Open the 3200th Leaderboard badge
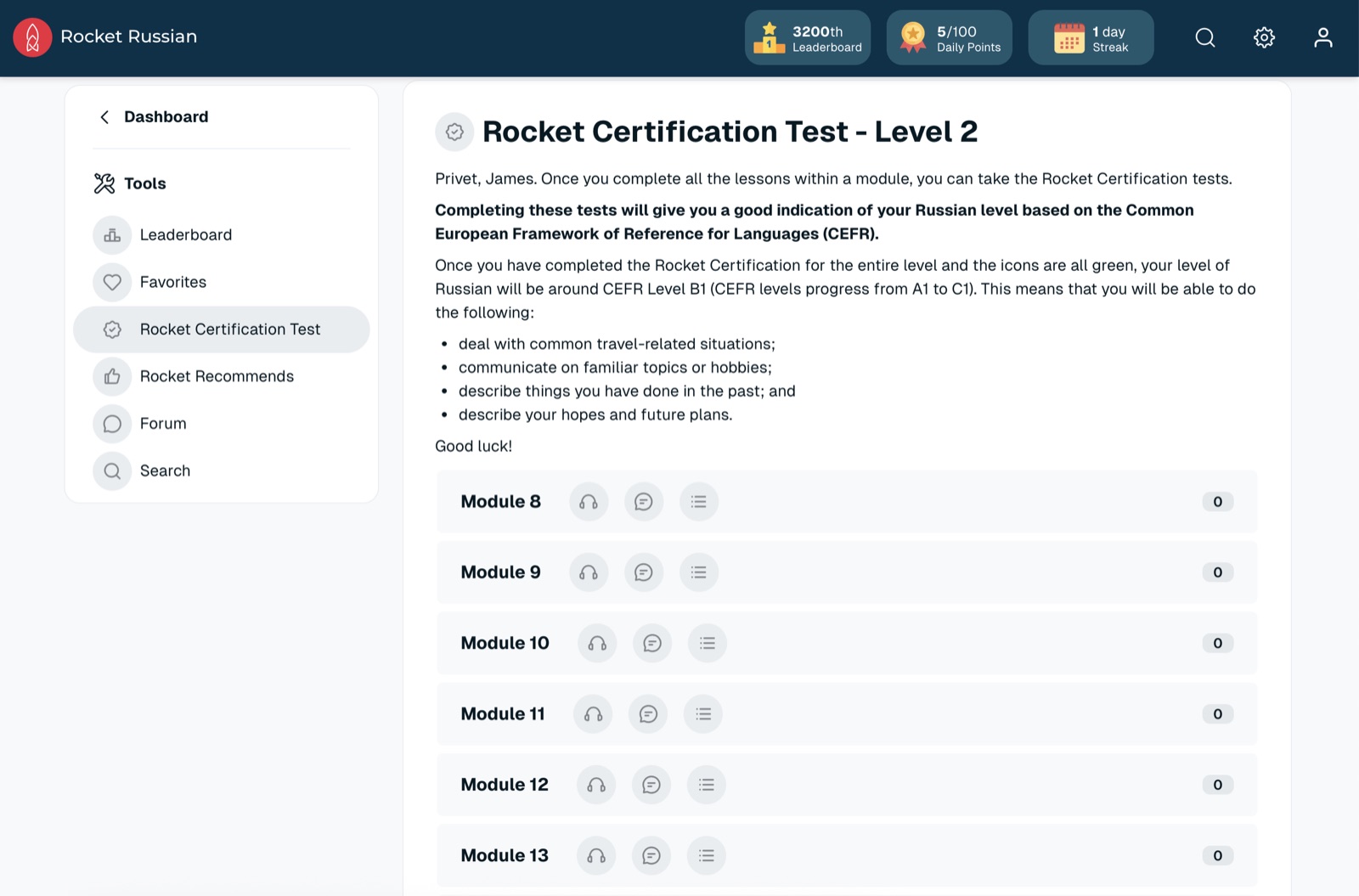Screen dimensions: 1359x896 pyautogui.click(x=808, y=37)
